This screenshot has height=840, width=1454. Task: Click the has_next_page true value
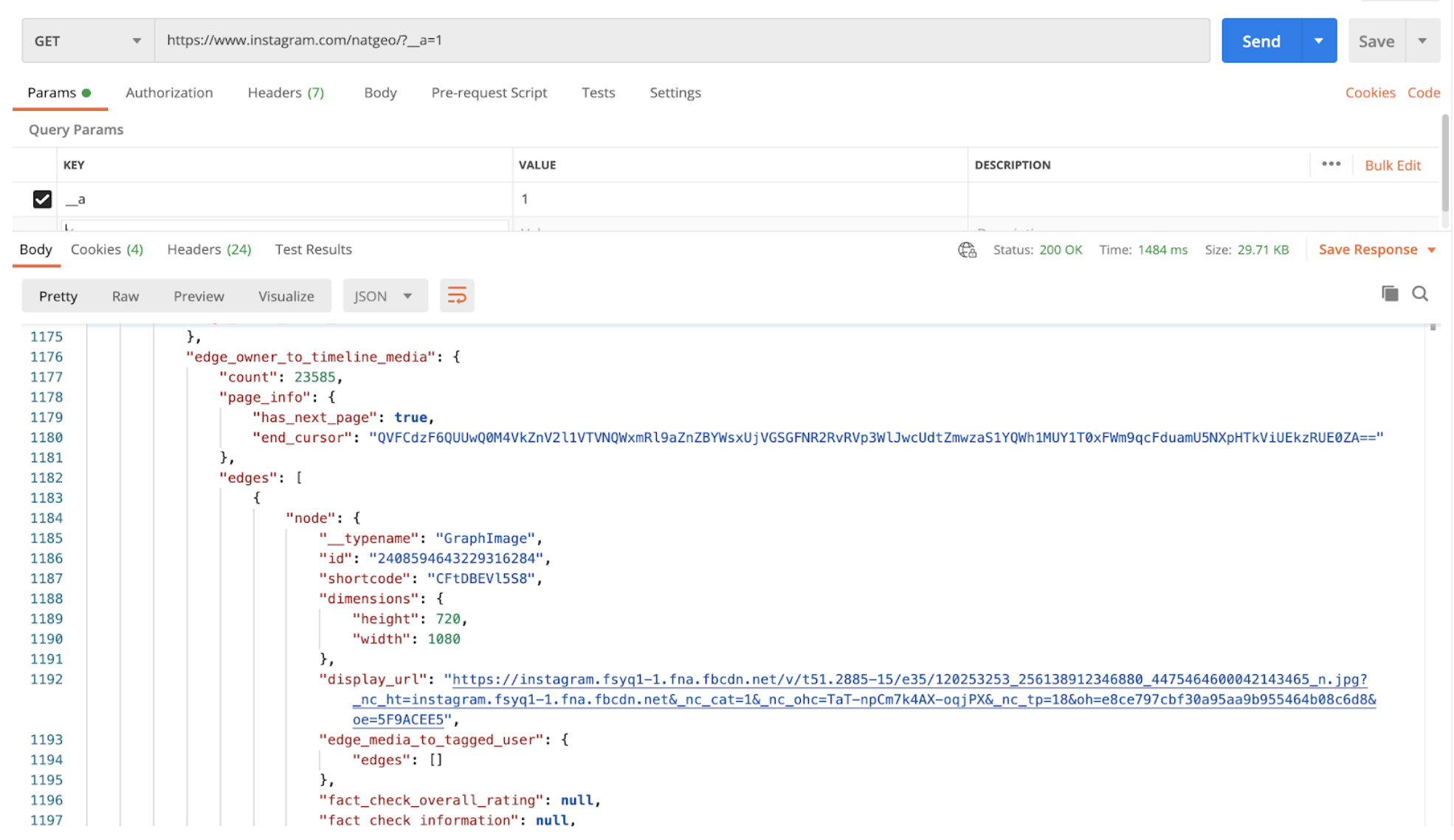(x=410, y=418)
